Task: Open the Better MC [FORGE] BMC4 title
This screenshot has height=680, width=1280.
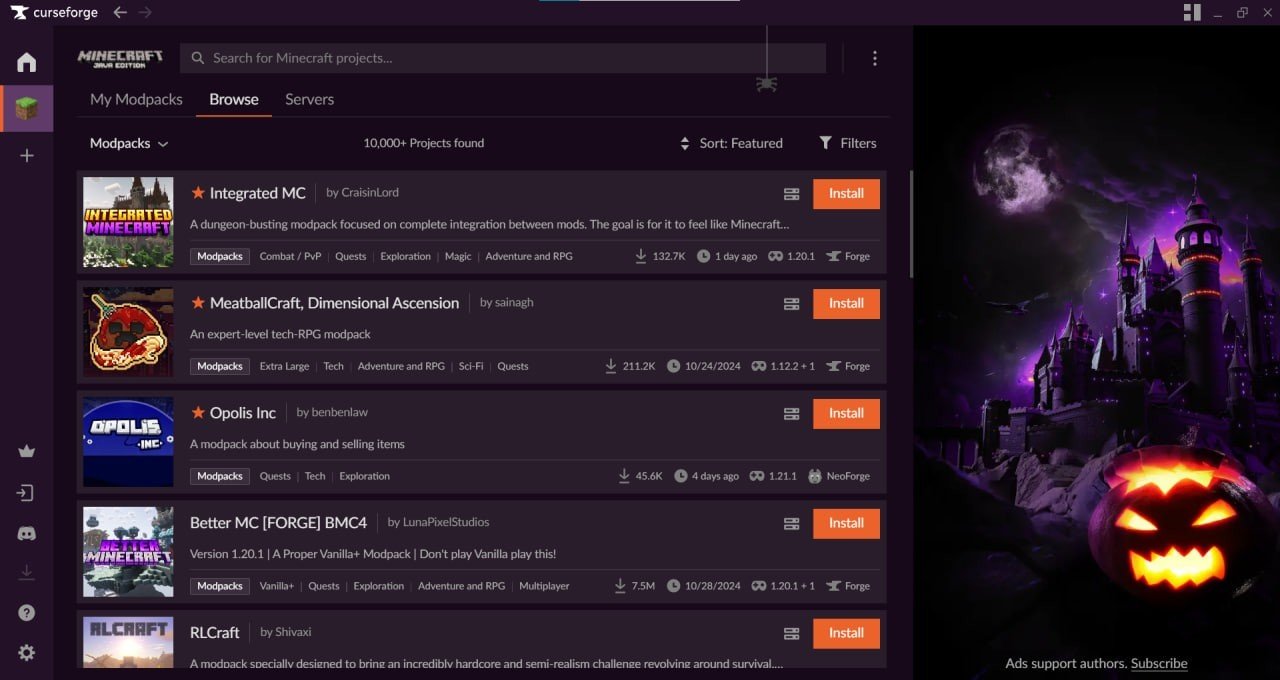Action: click(278, 523)
